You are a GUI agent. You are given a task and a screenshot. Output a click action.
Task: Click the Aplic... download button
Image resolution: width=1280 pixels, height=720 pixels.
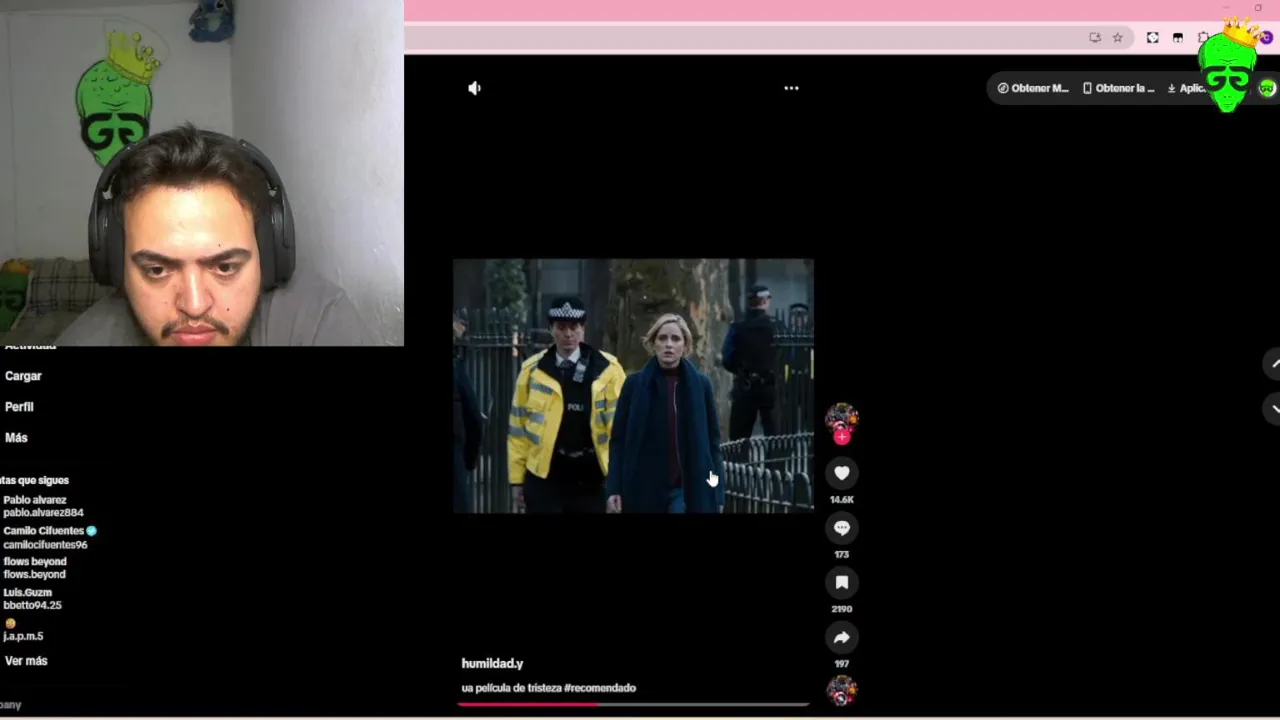coord(1187,88)
